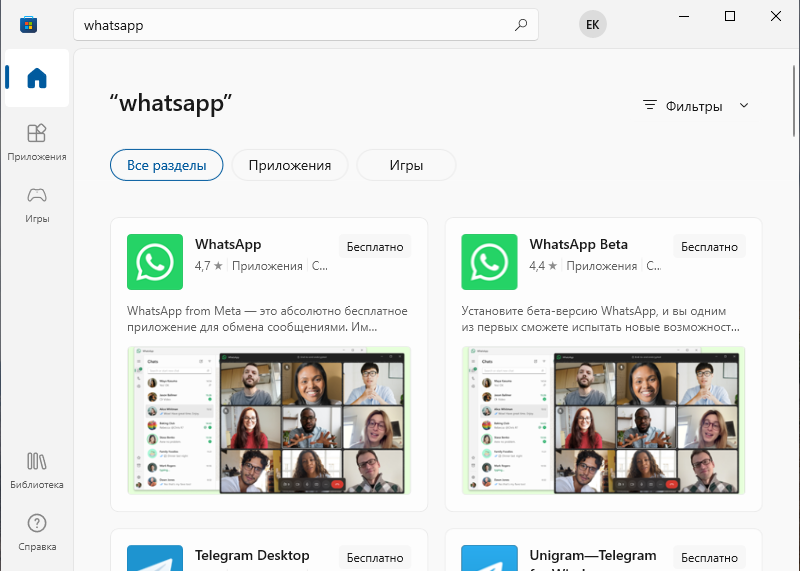Switch to the Приложения filter tab
The height and width of the screenshot is (571, 800).
point(290,165)
